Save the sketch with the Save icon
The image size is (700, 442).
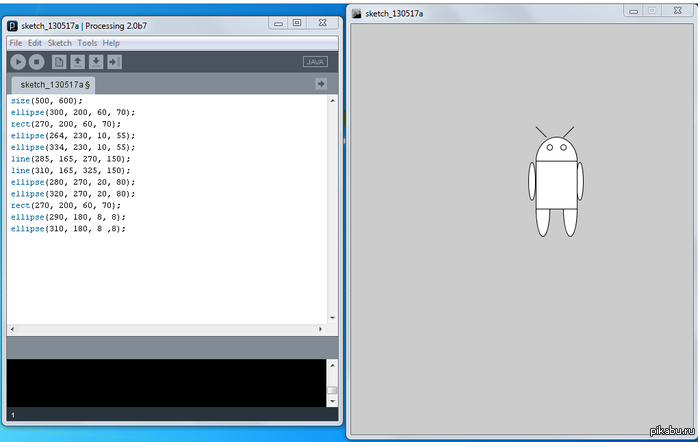point(96,62)
